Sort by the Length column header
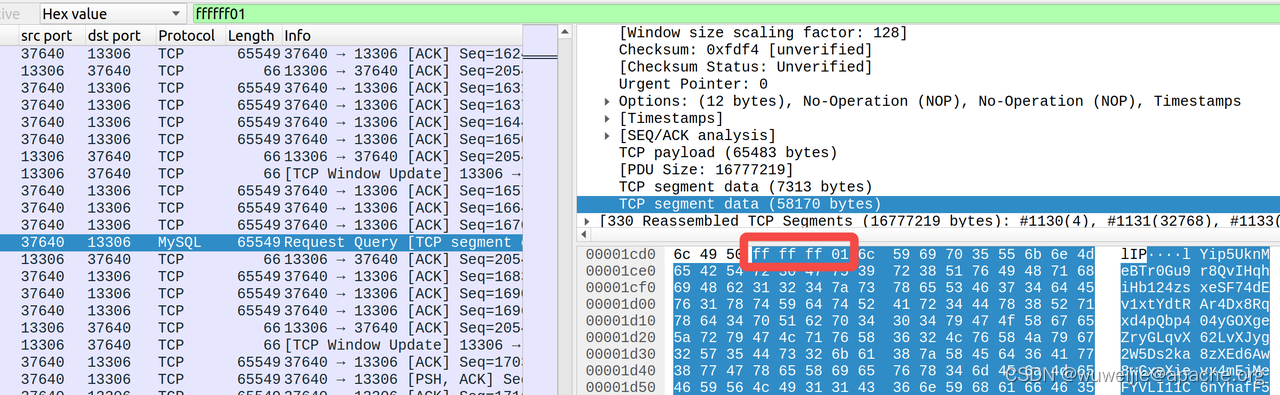Image resolution: width=1280 pixels, height=395 pixels. pyautogui.click(x=252, y=36)
